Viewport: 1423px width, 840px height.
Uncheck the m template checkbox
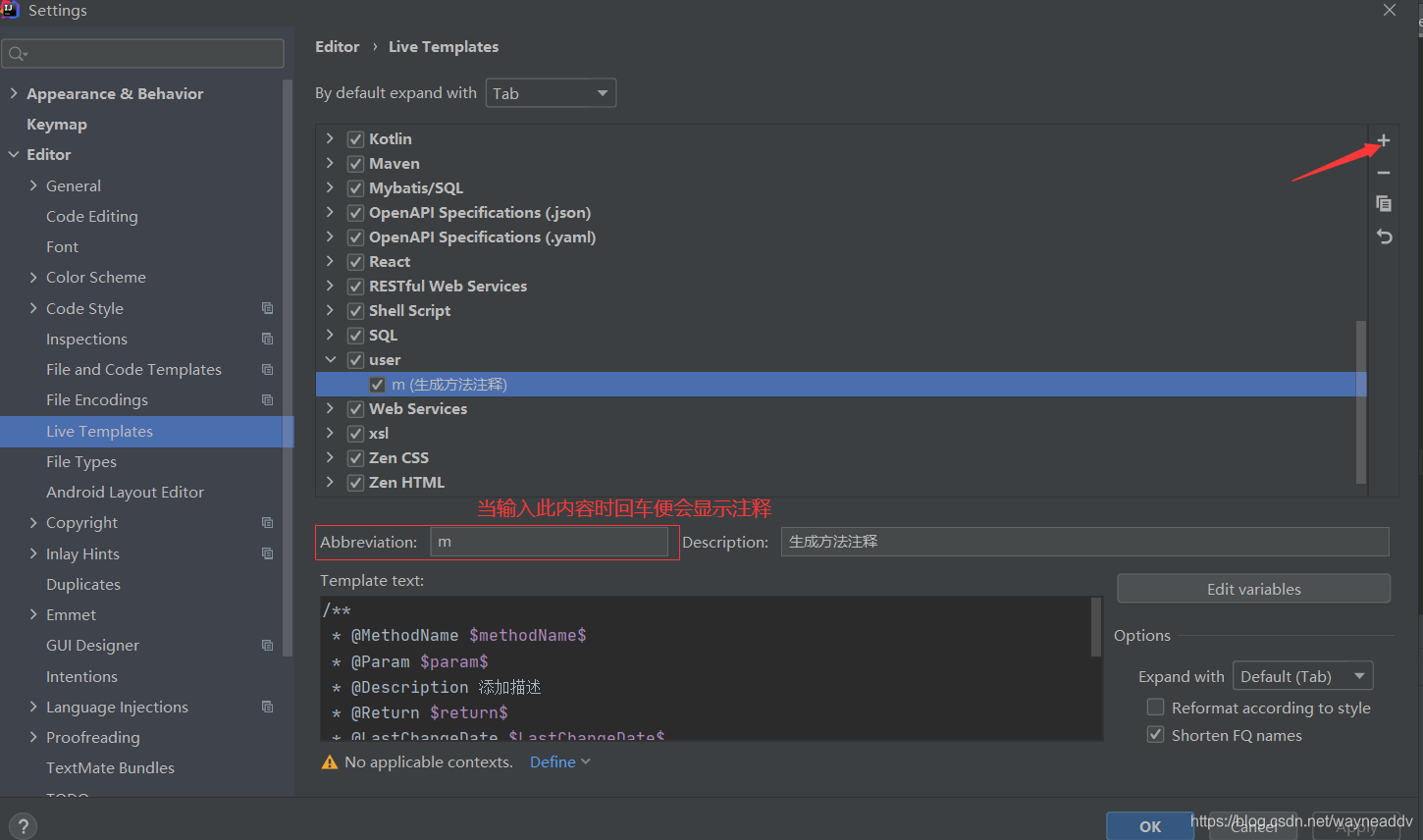[x=377, y=385]
